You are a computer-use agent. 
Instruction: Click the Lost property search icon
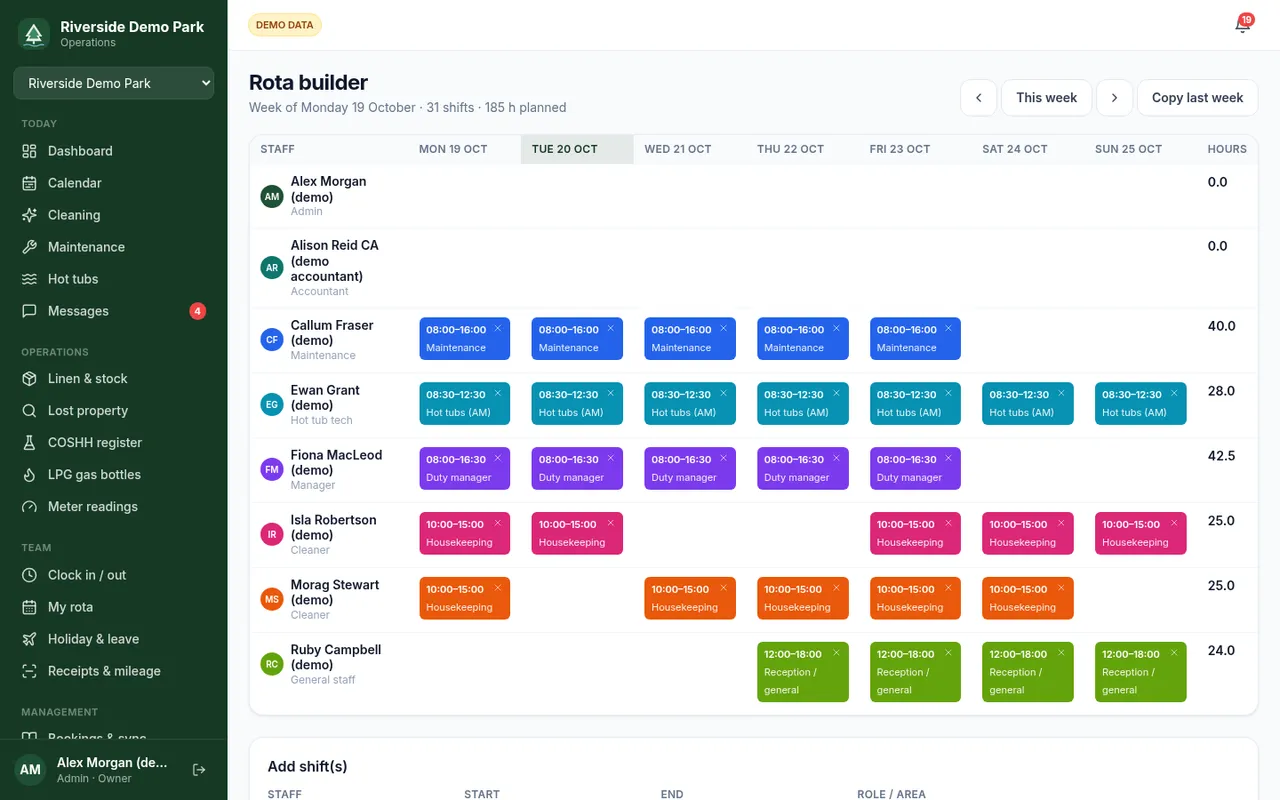point(29,411)
